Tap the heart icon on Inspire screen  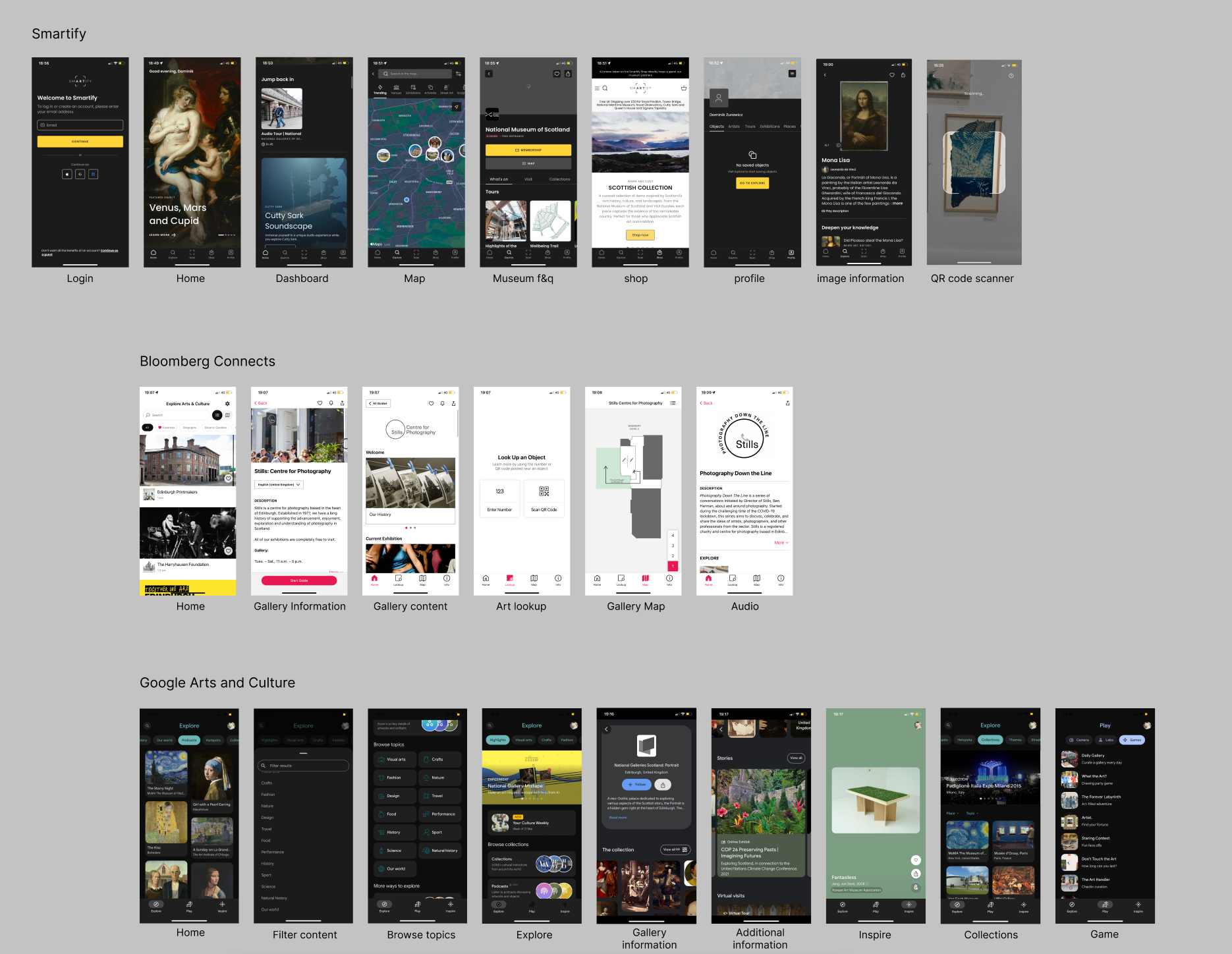(x=916, y=860)
